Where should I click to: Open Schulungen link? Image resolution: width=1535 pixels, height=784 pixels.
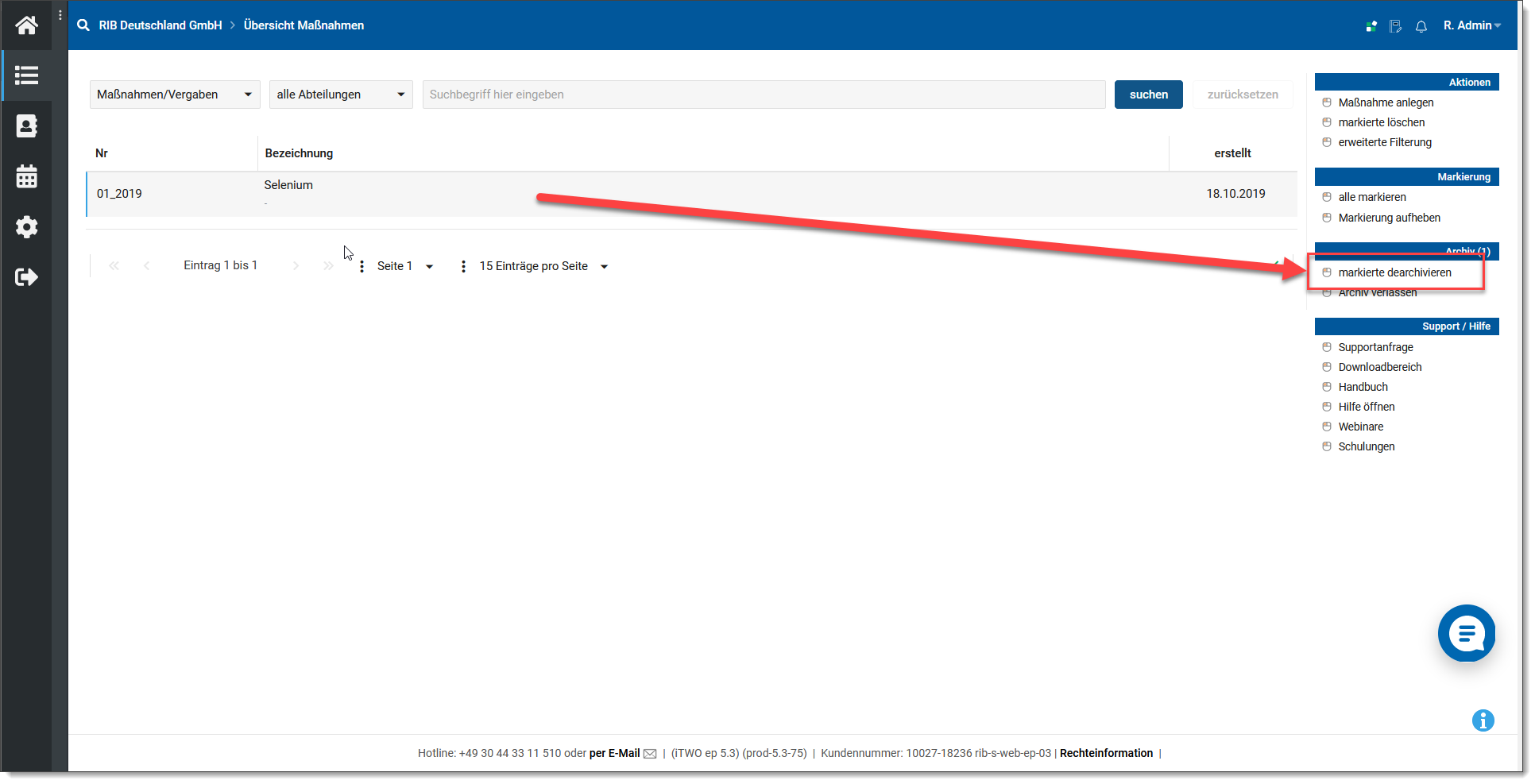coord(1366,446)
